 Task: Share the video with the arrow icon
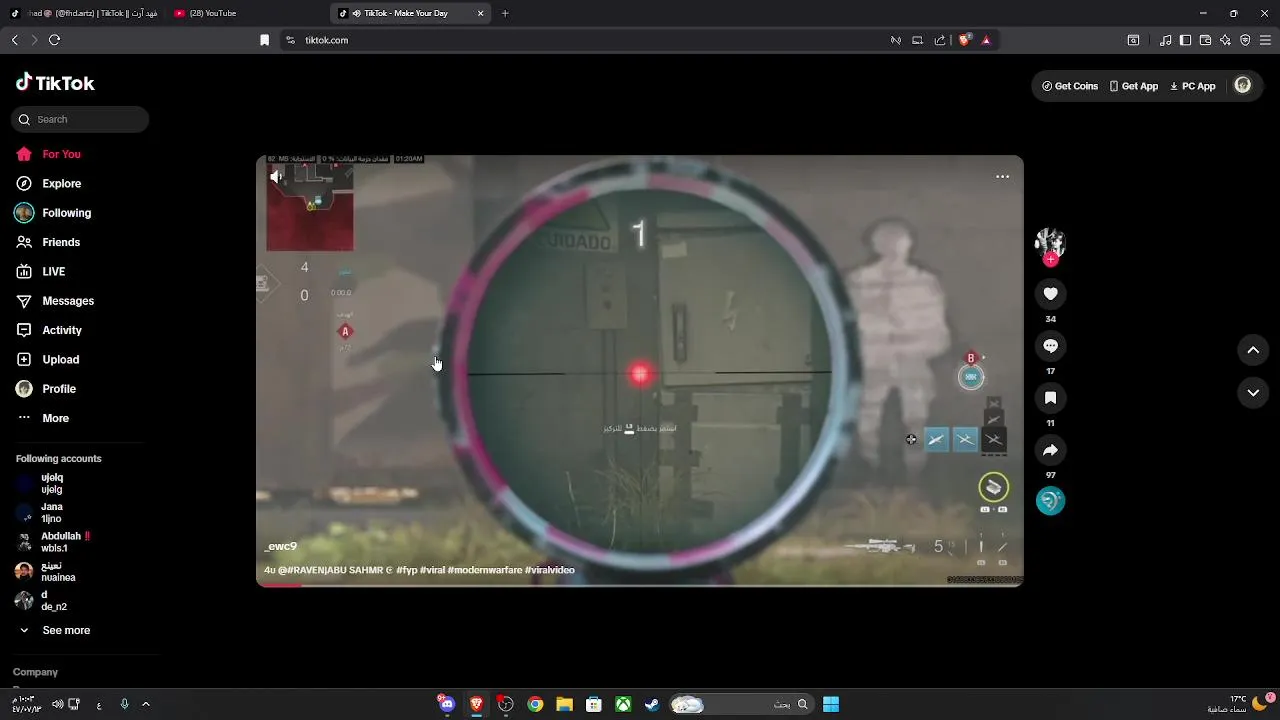tap(1050, 450)
